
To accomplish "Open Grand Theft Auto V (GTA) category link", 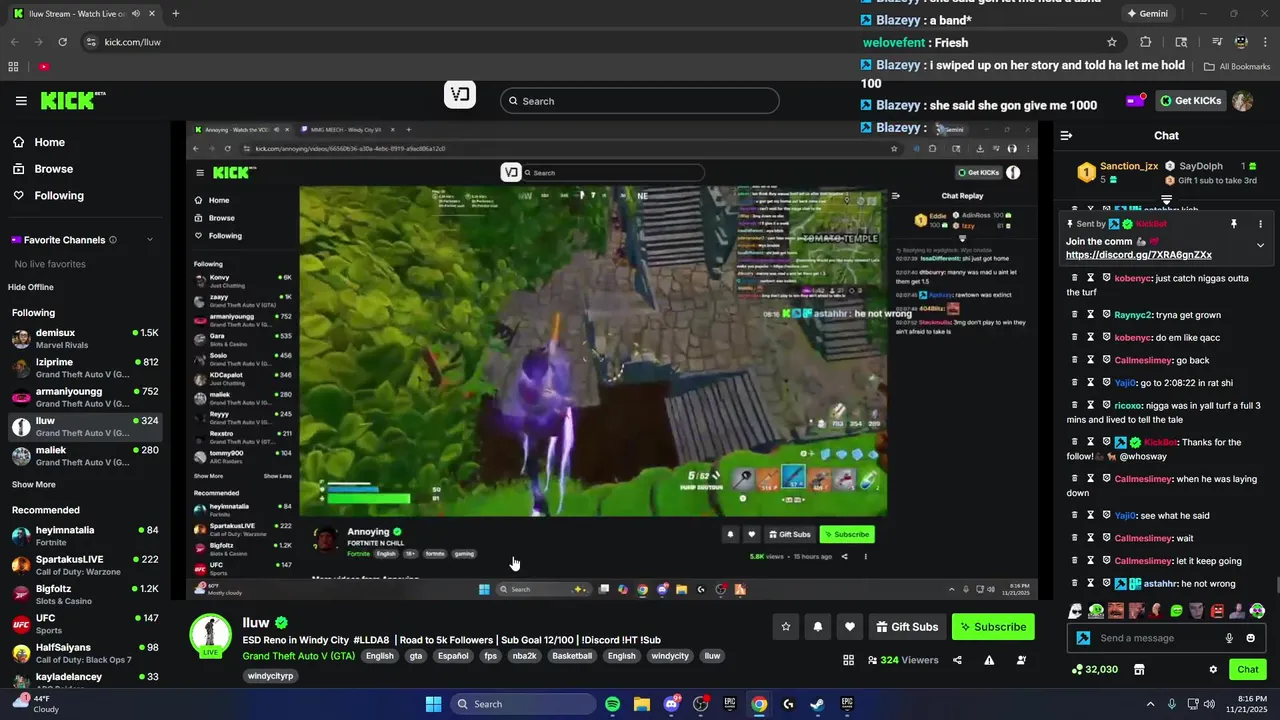I will pyautogui.click(x=298, y=656).
